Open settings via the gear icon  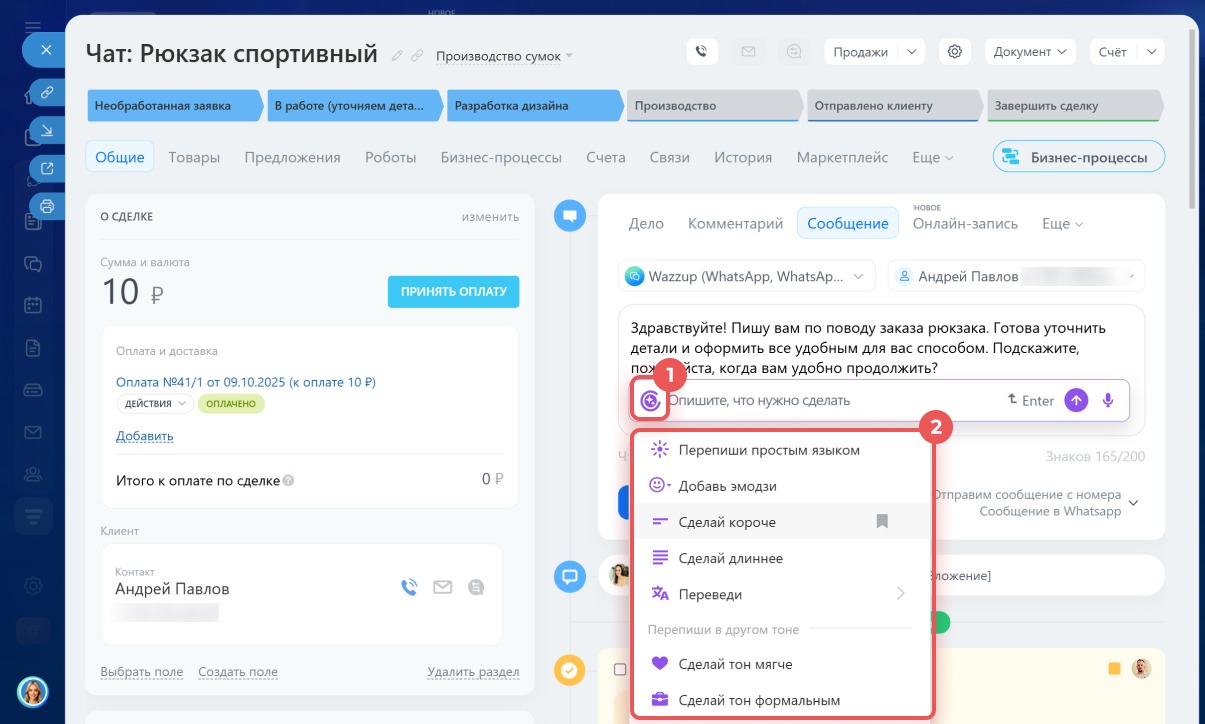coord(955,52)
